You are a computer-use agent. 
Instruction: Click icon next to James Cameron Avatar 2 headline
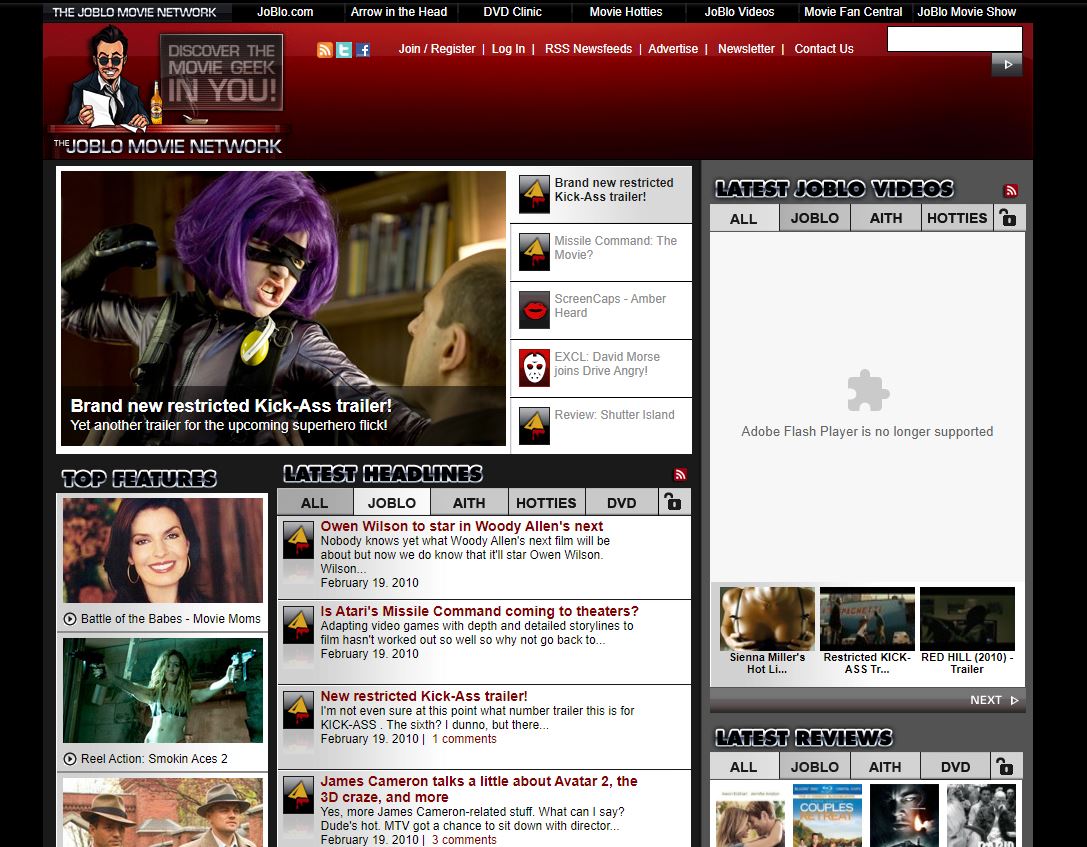pyautogui.click(x=299, y=796)
